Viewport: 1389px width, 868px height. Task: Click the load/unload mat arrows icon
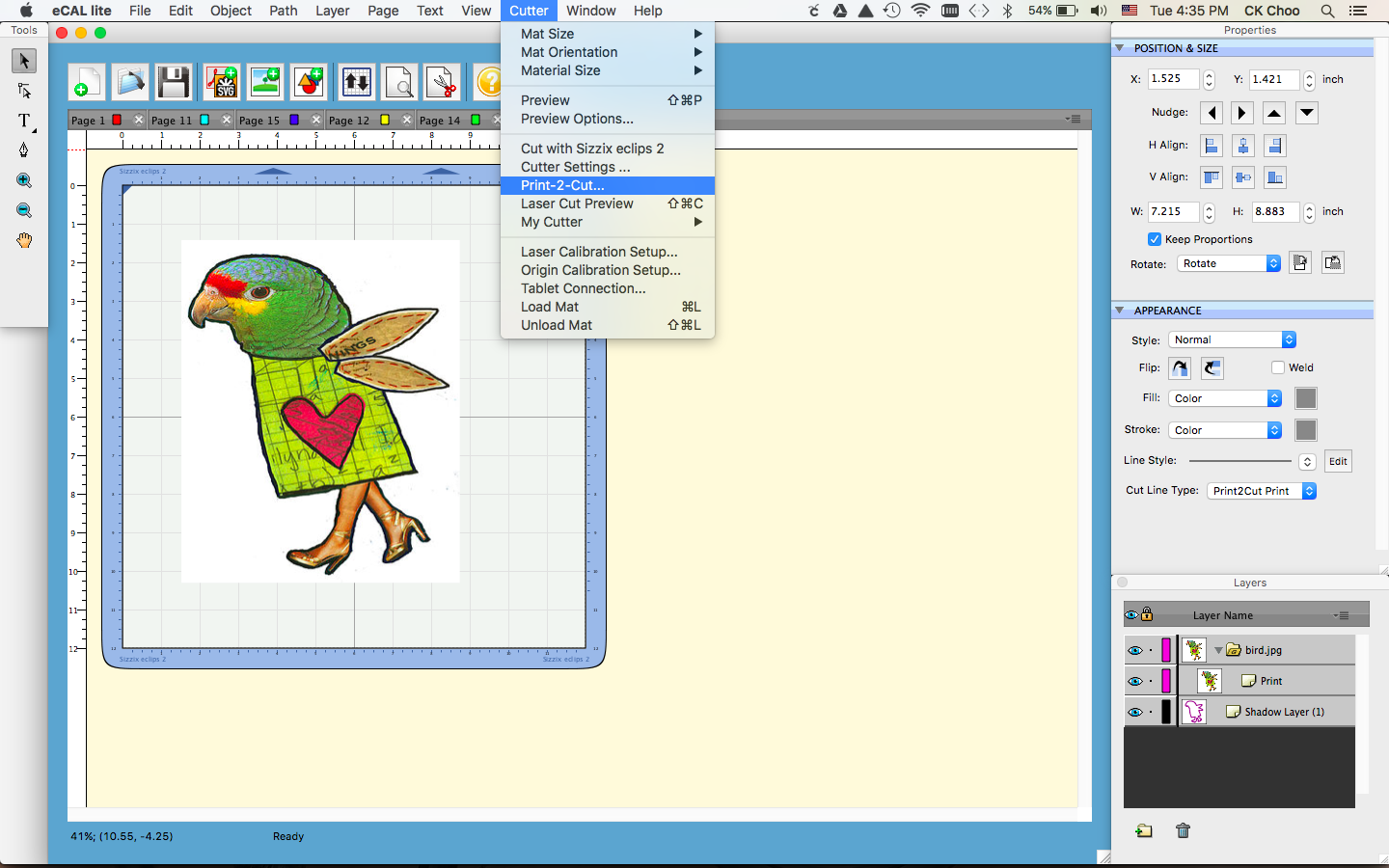[x=356, y=82]
